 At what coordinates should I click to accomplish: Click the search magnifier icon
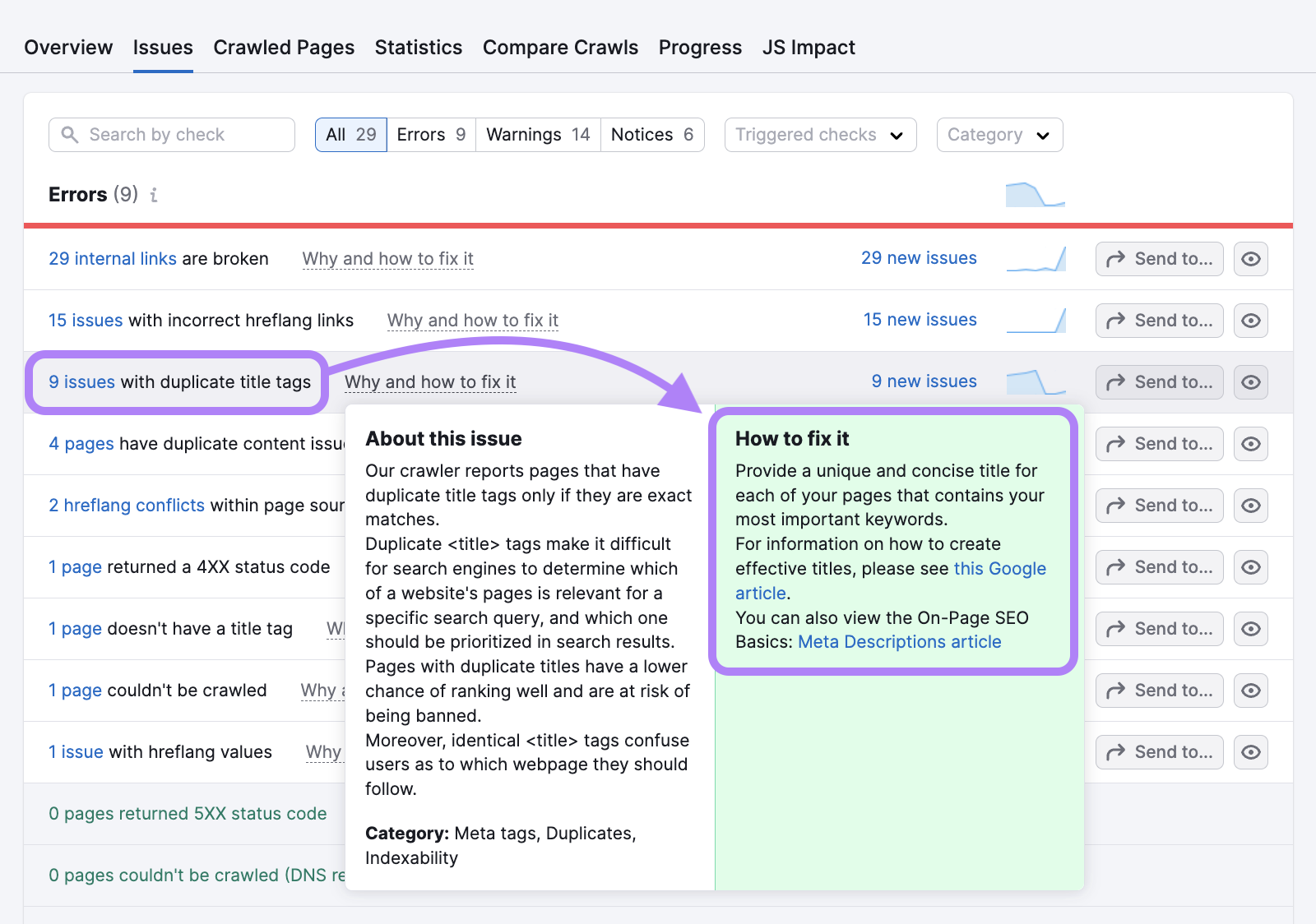coord(70,134)
